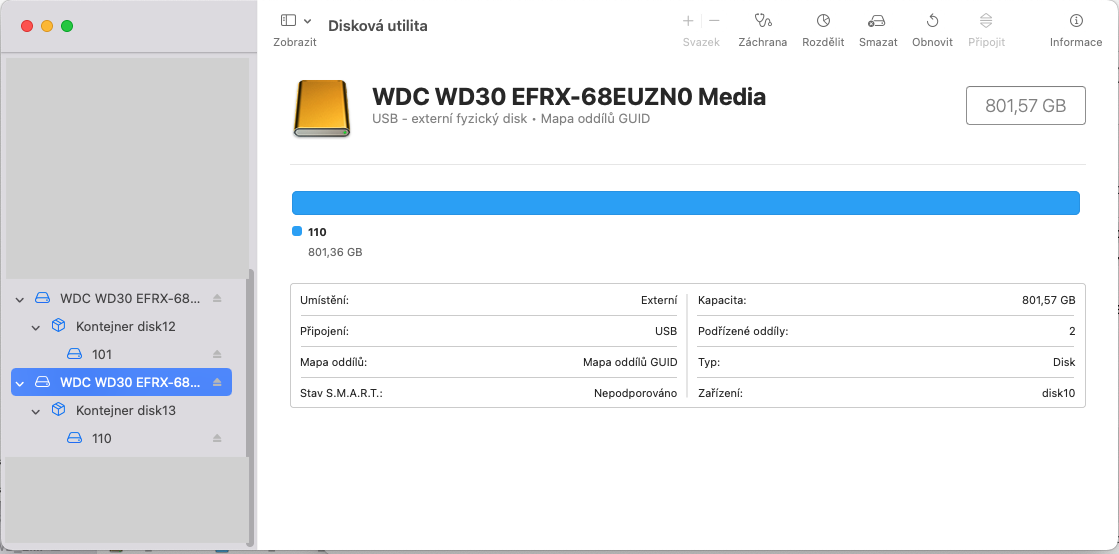Click the orange external disk image
The image size is (1119, 554).
click(322, 108)
